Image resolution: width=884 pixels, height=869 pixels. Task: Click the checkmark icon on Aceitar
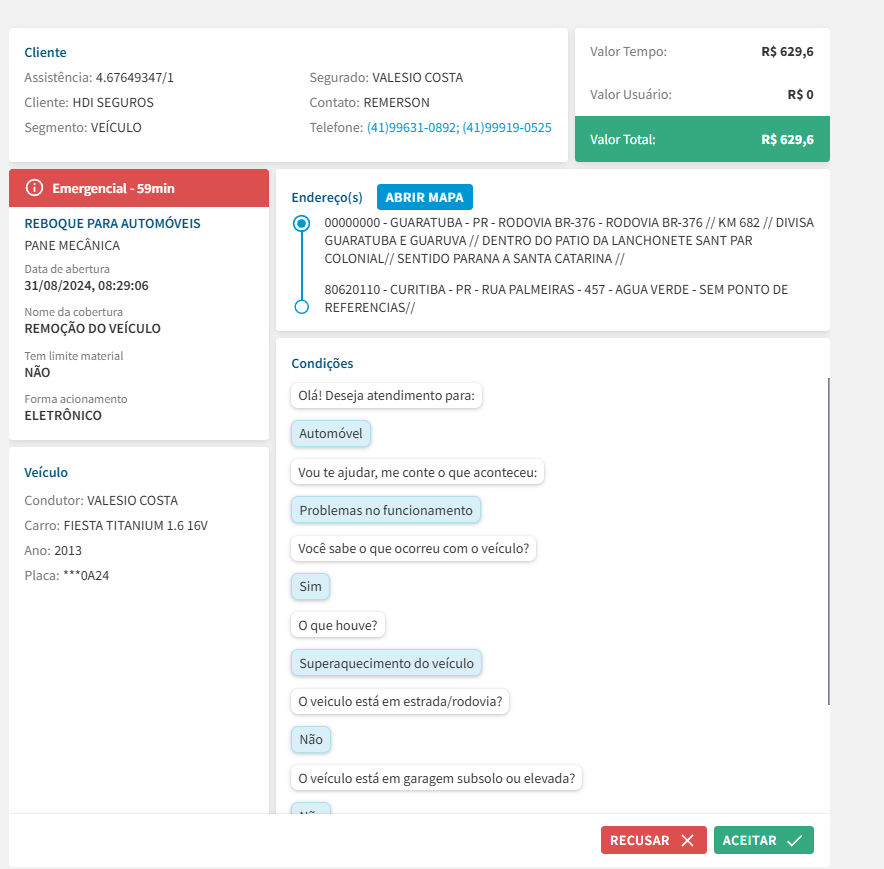(794, 841)
